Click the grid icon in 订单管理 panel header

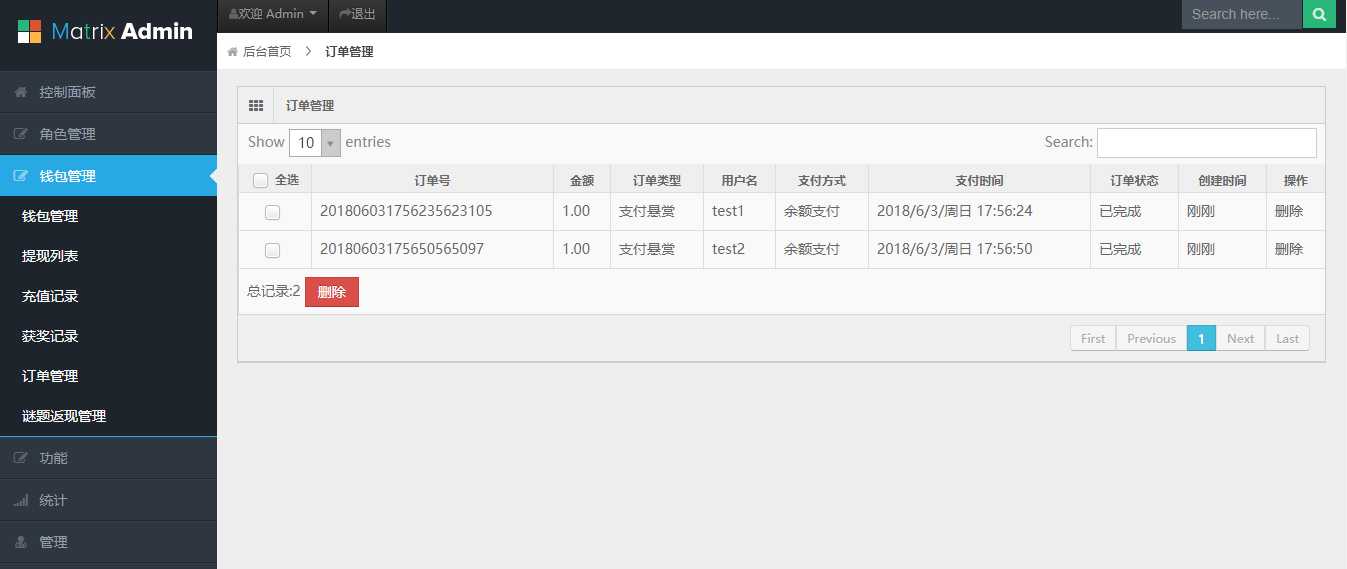point(256,105)
